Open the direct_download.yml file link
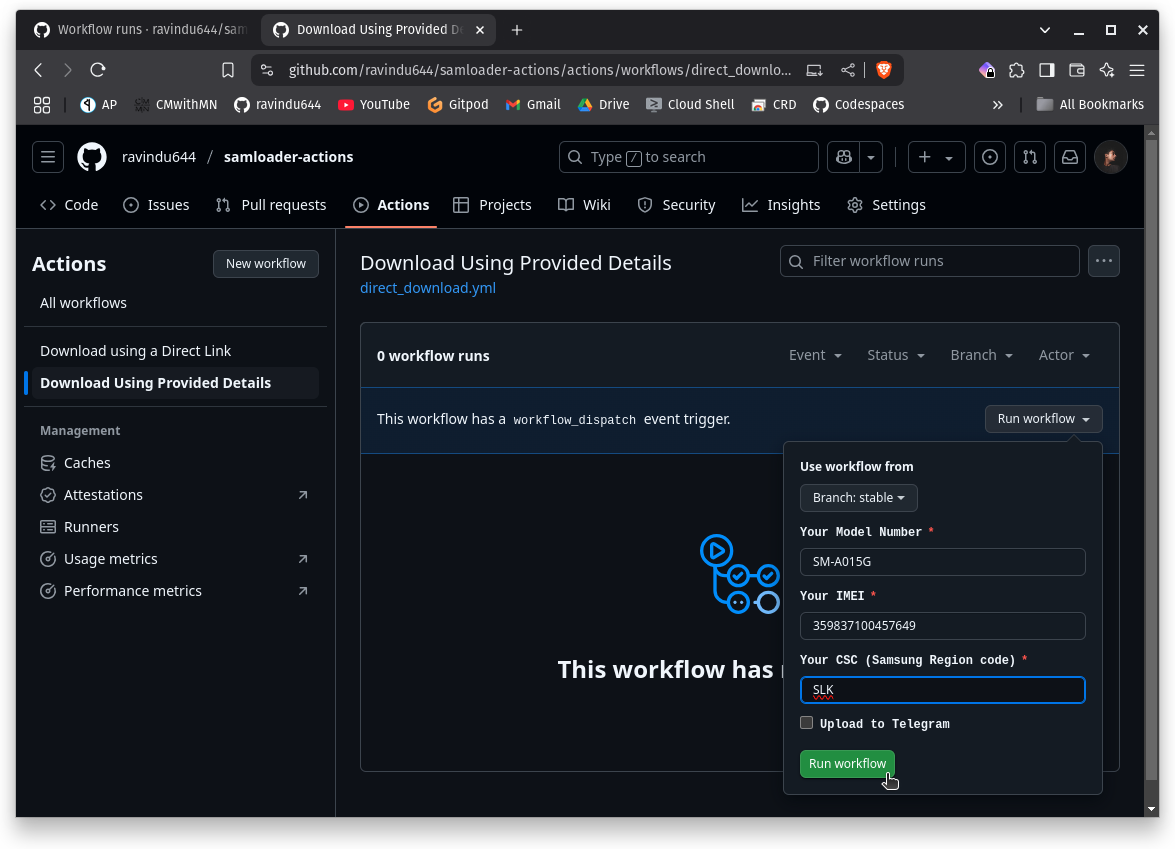The image size is (1175, 849). coord(428,288)
